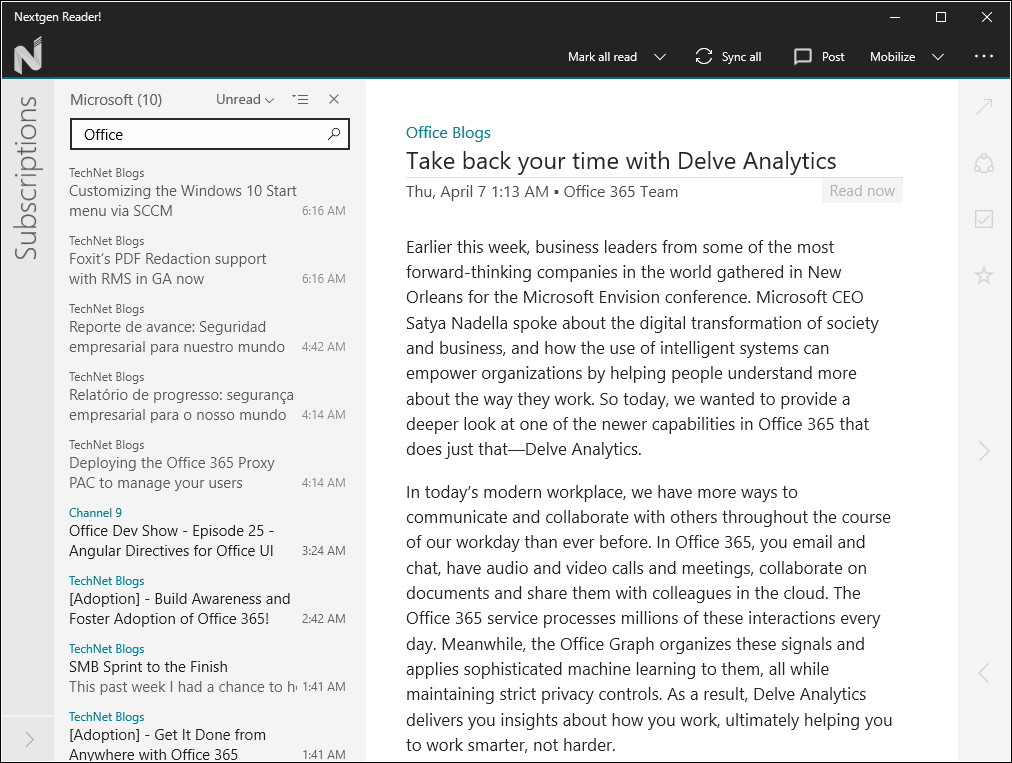Screen dimensions: 1012x763
Task: Expand the Mobilize dropdown arrow
Action: pos(938,57)
